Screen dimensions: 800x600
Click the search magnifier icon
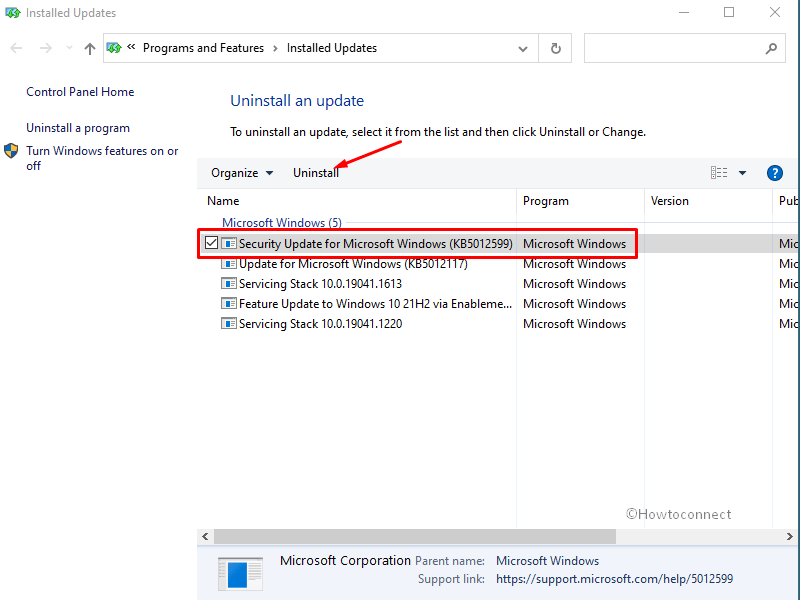pos(771,48)
